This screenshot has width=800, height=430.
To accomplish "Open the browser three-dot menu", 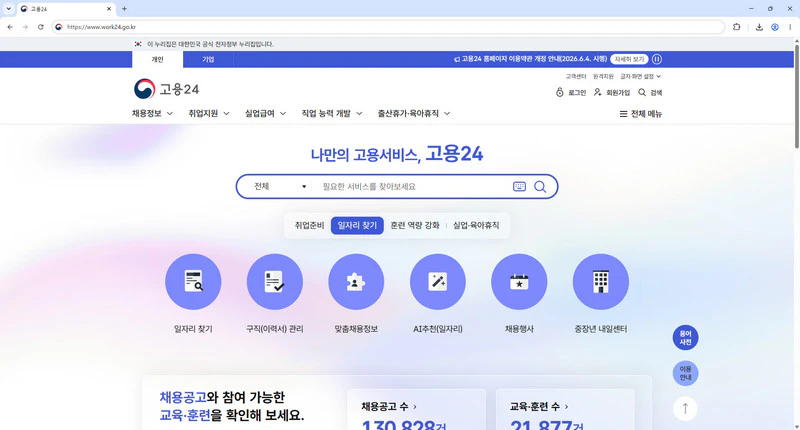I will coord(790,27).
